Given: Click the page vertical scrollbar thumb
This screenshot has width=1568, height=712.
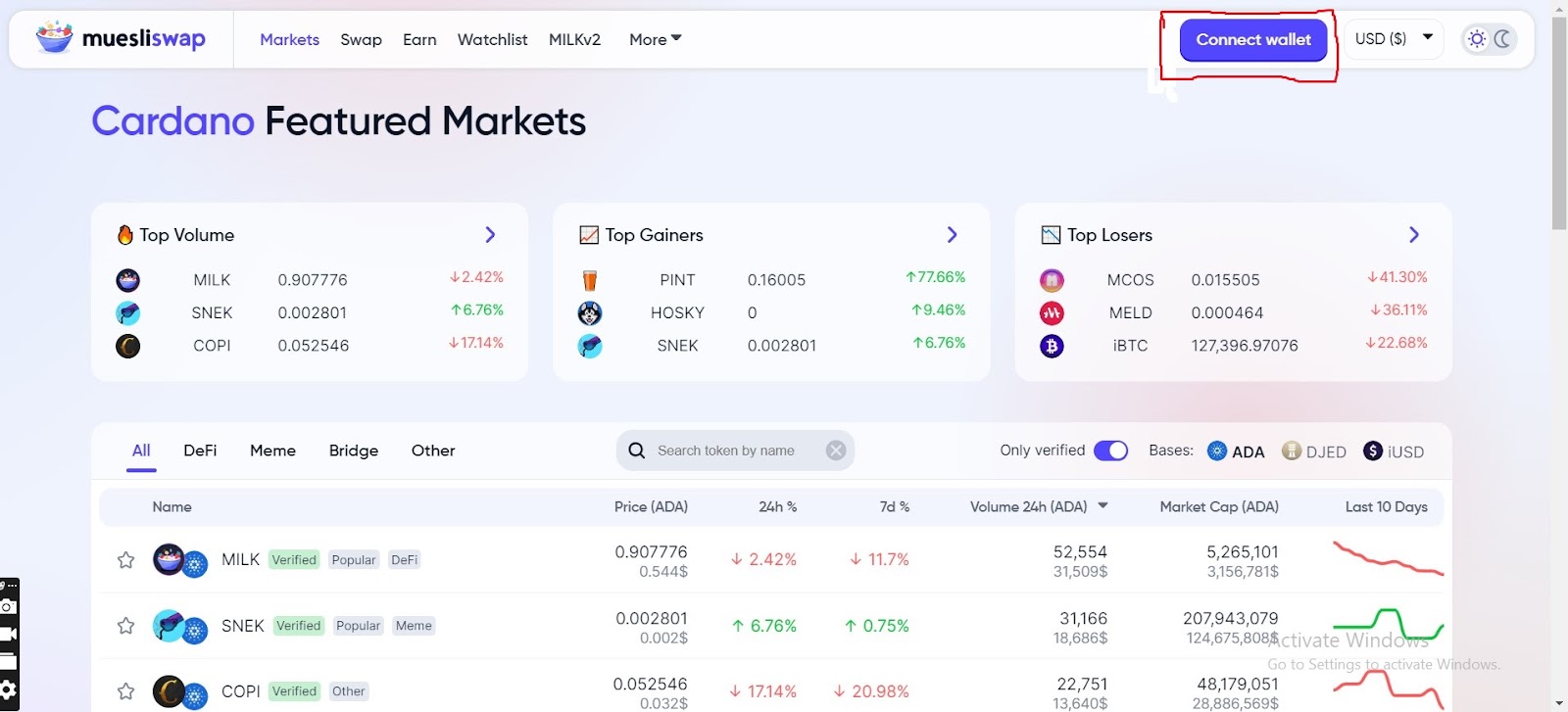Looking at the screenshot, I should (1559, 121).
